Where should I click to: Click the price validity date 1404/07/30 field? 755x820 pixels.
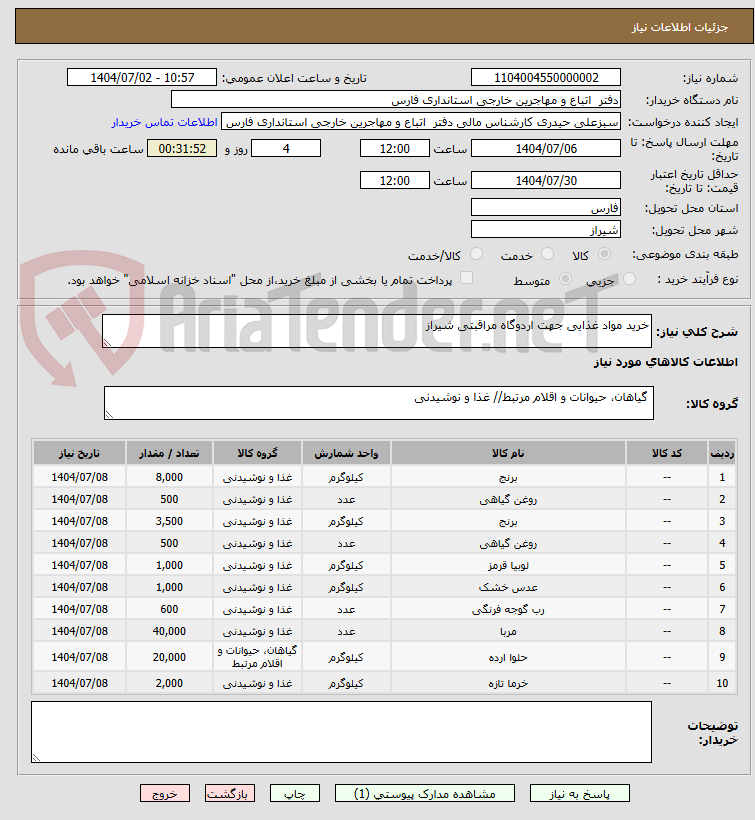(x=546, y=180)
